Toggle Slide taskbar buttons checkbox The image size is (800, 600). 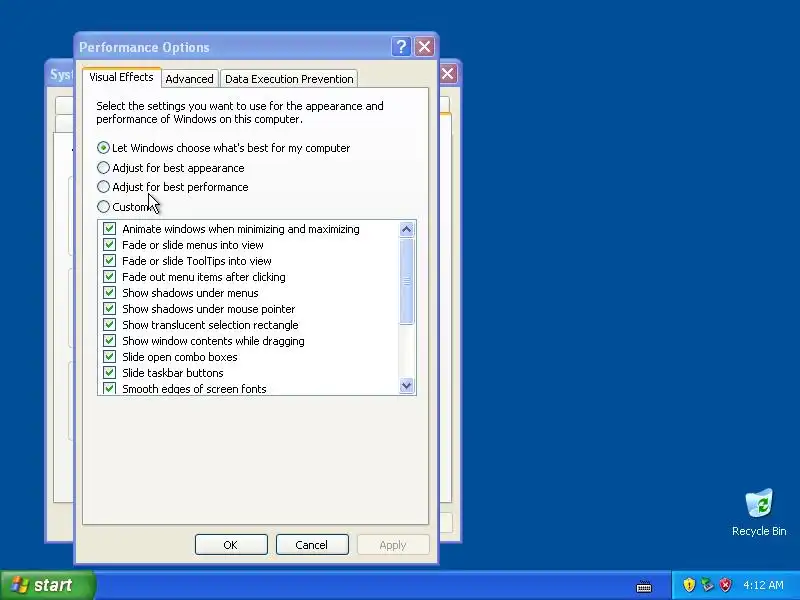coord(109,372)
